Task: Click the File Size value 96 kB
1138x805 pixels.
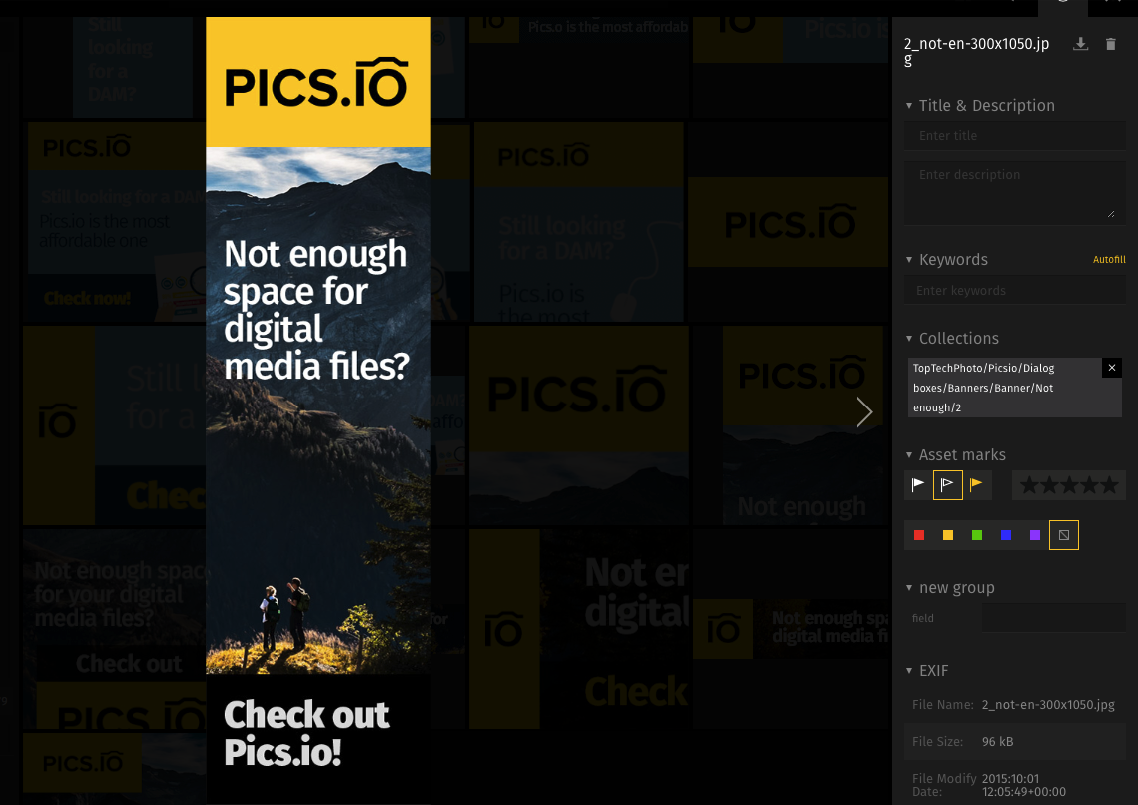Action: (x=997, y=742)
